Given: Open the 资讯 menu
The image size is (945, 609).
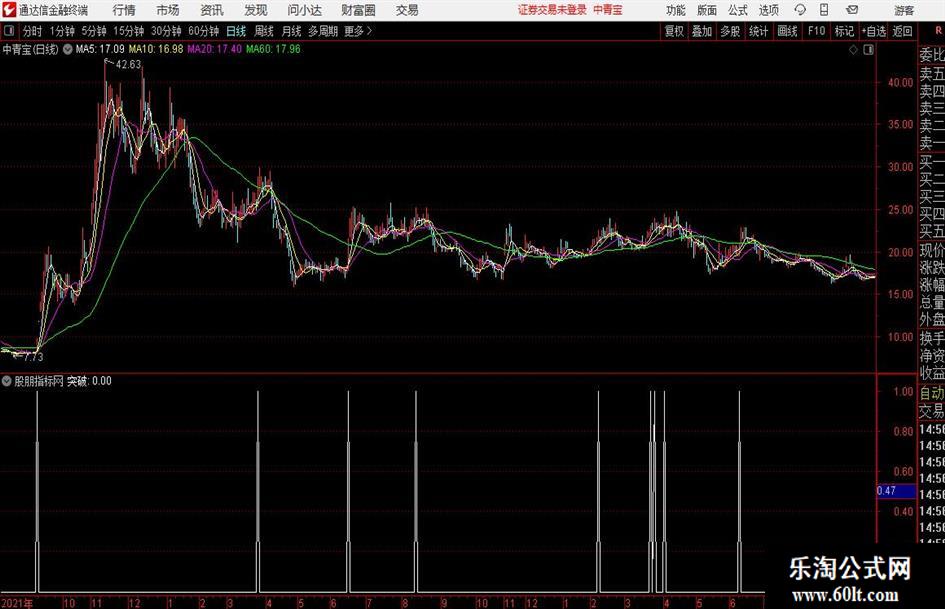Looking at the screenshot, I should tap(212, 10).
